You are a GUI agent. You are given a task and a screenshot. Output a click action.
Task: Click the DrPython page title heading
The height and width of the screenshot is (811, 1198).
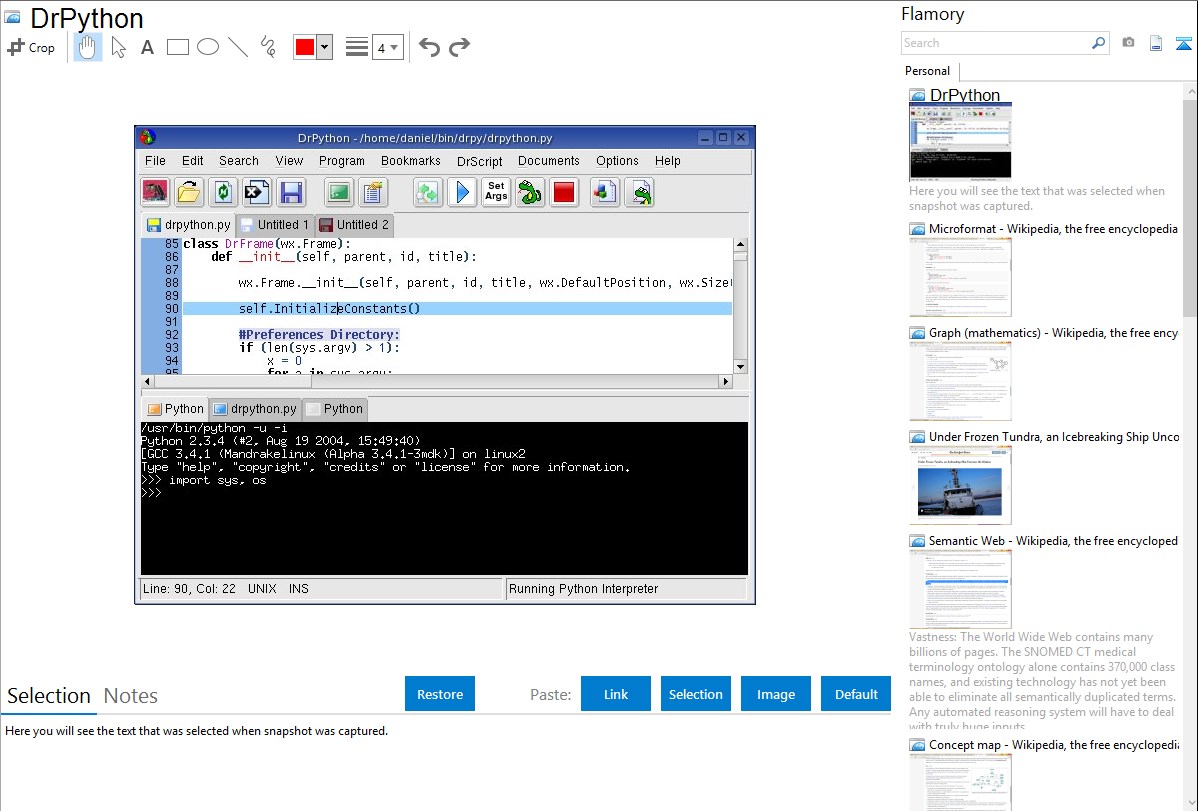(86, 18)
